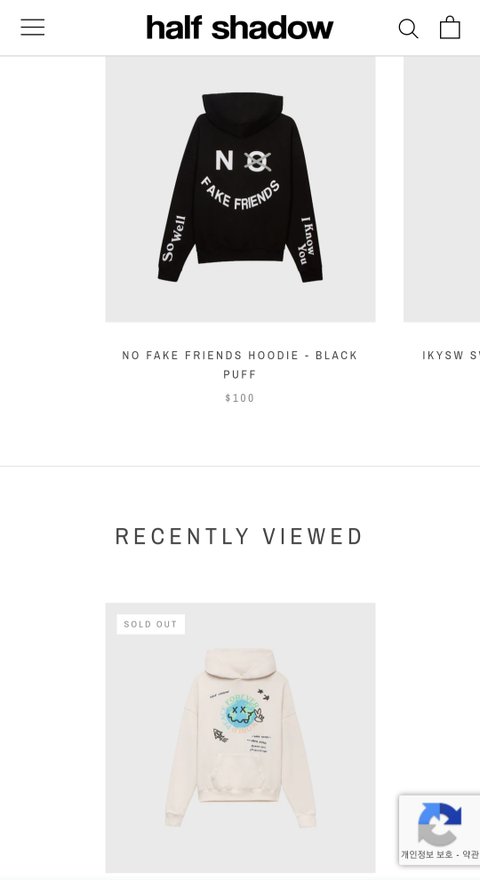Click the FAKE FRIENDS curved text print
The width and height of the screenshot is (480, 880).
click(x=240, y=194)
